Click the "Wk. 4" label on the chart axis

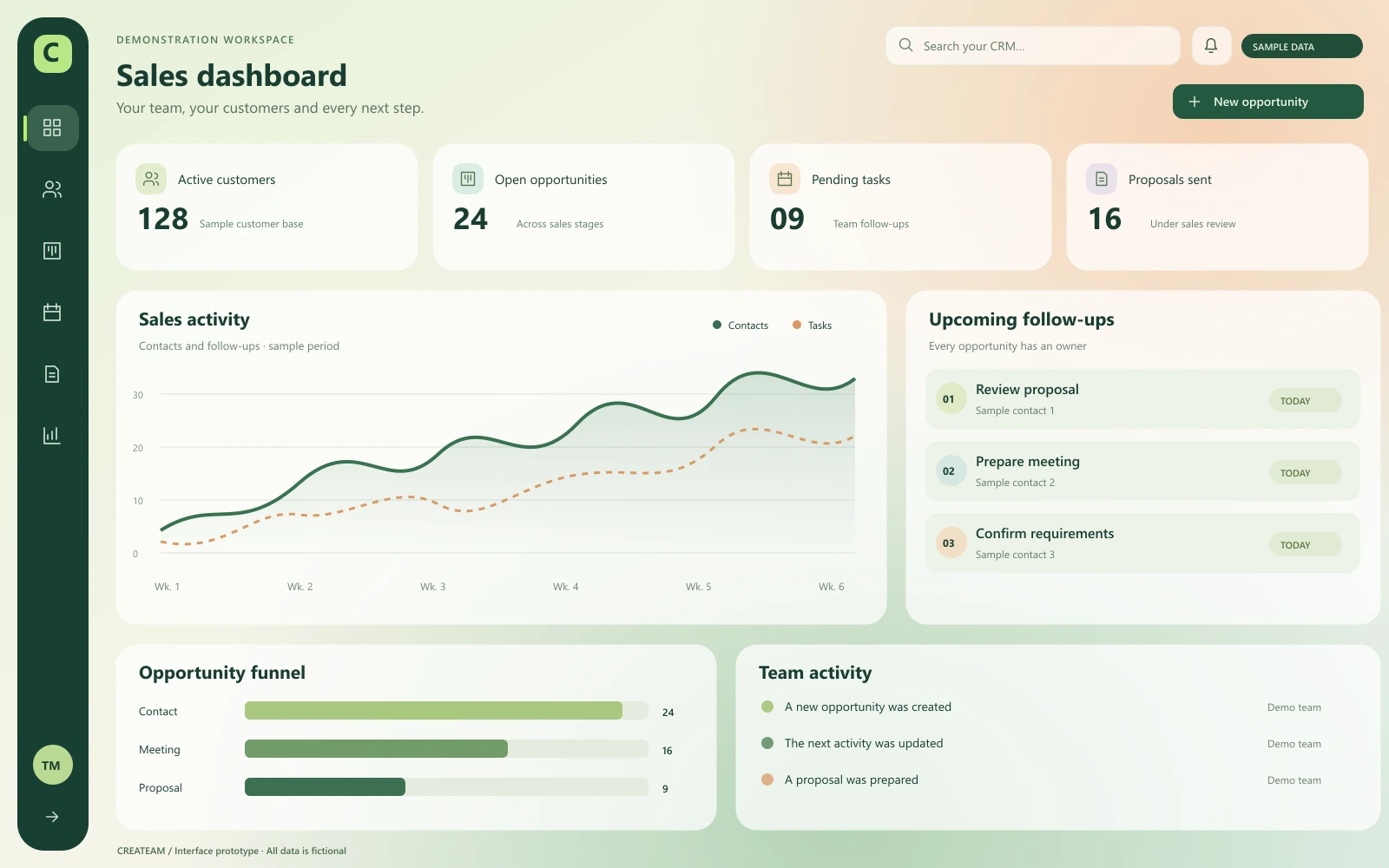[x=566, y=587]
